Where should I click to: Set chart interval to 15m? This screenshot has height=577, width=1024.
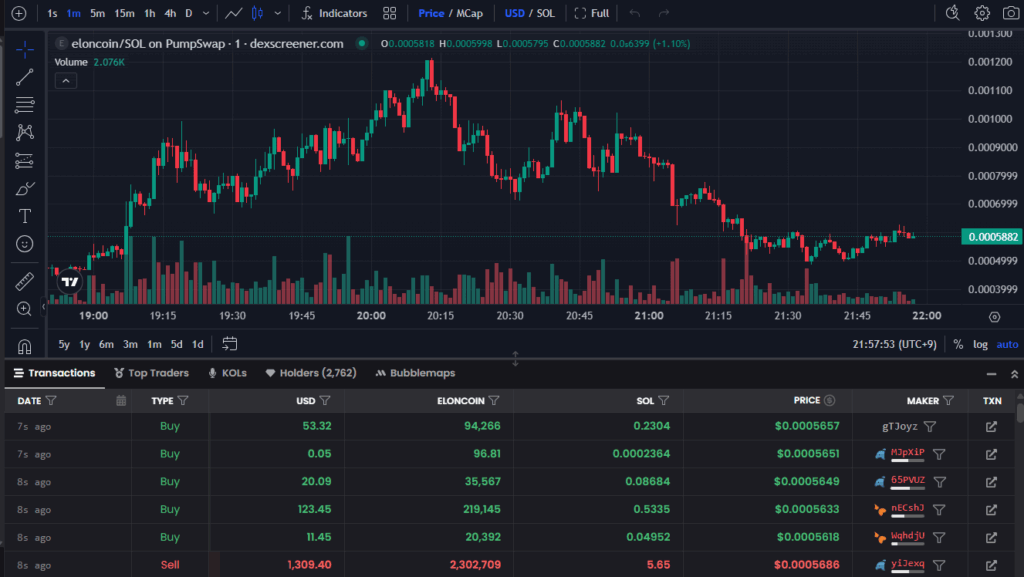tap(124, 13)
